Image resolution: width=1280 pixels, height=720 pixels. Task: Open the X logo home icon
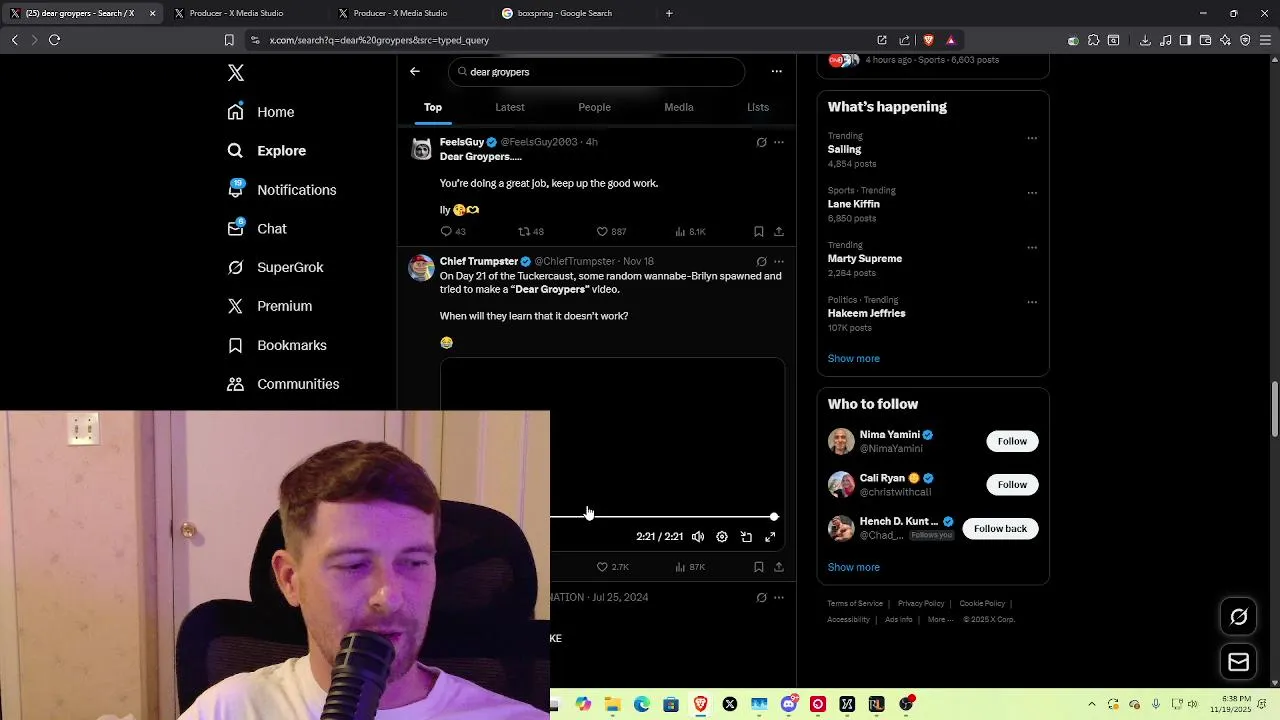[236, 73]
